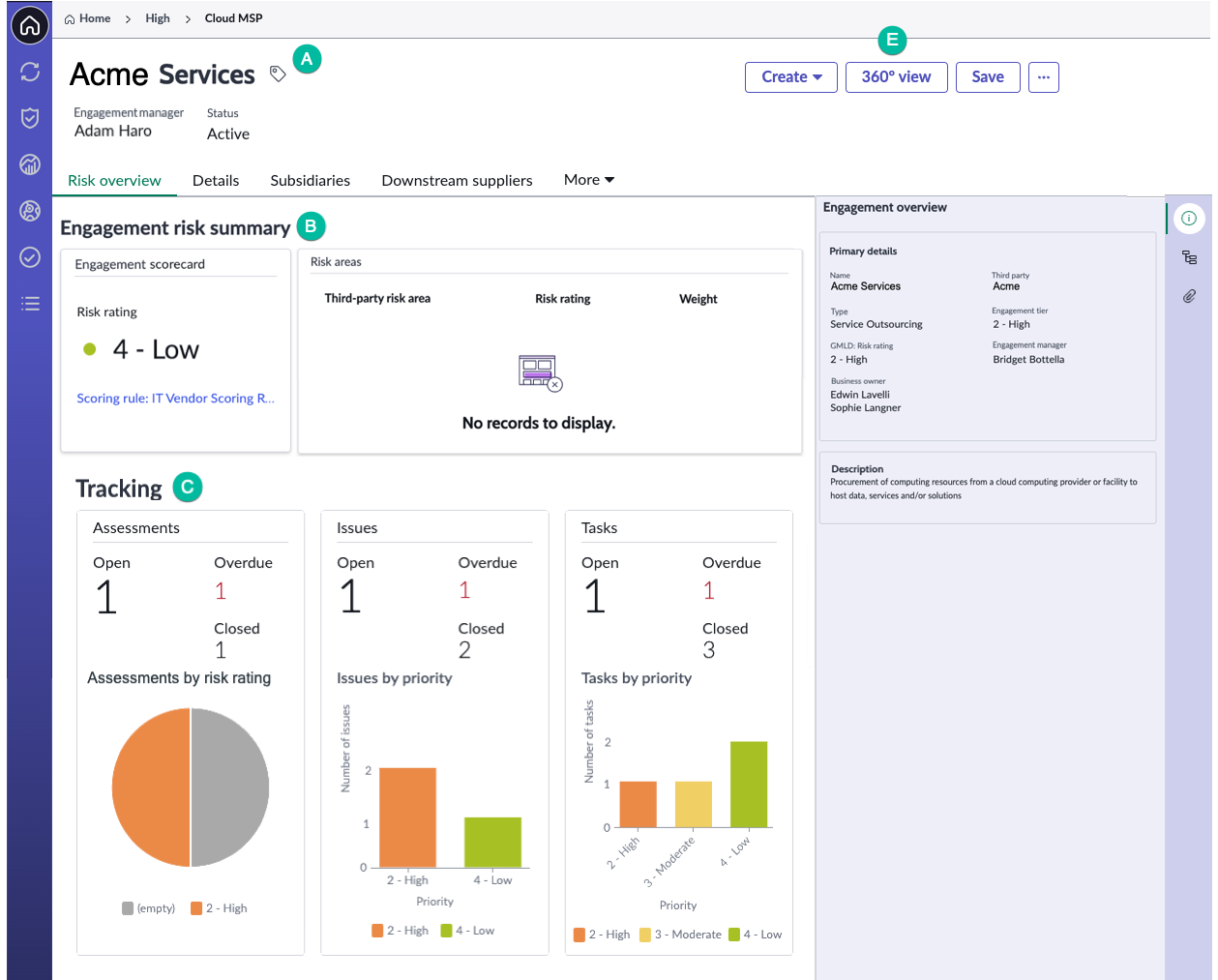Switch to the Details tab
This screenshot has width=1218, height=980.
(216, 181)
